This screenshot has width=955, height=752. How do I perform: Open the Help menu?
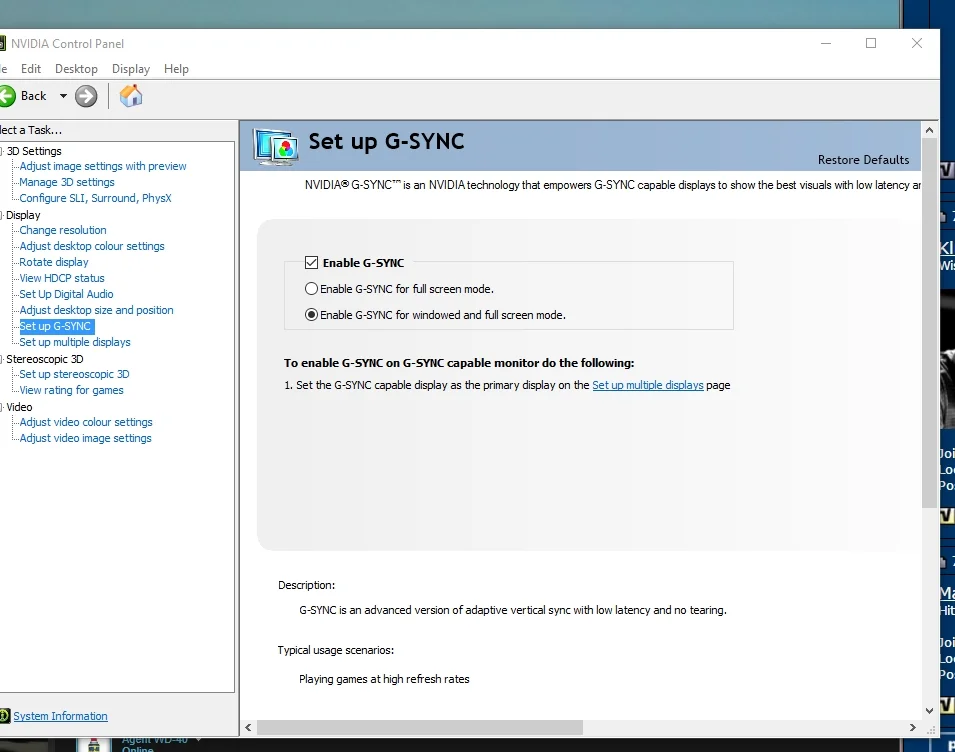[x=176, y=69]
